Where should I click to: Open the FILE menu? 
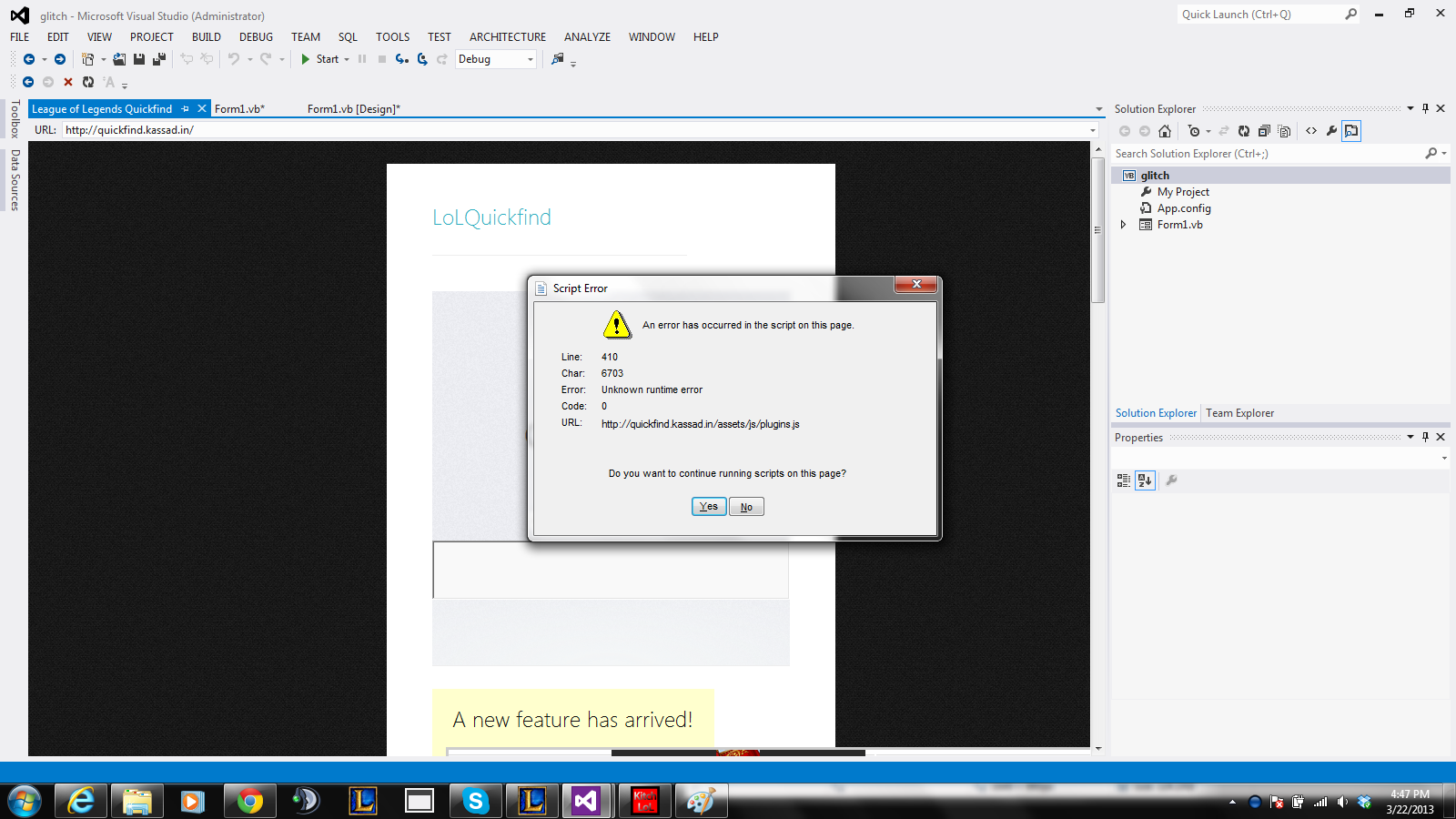click(x=20, y=37)
